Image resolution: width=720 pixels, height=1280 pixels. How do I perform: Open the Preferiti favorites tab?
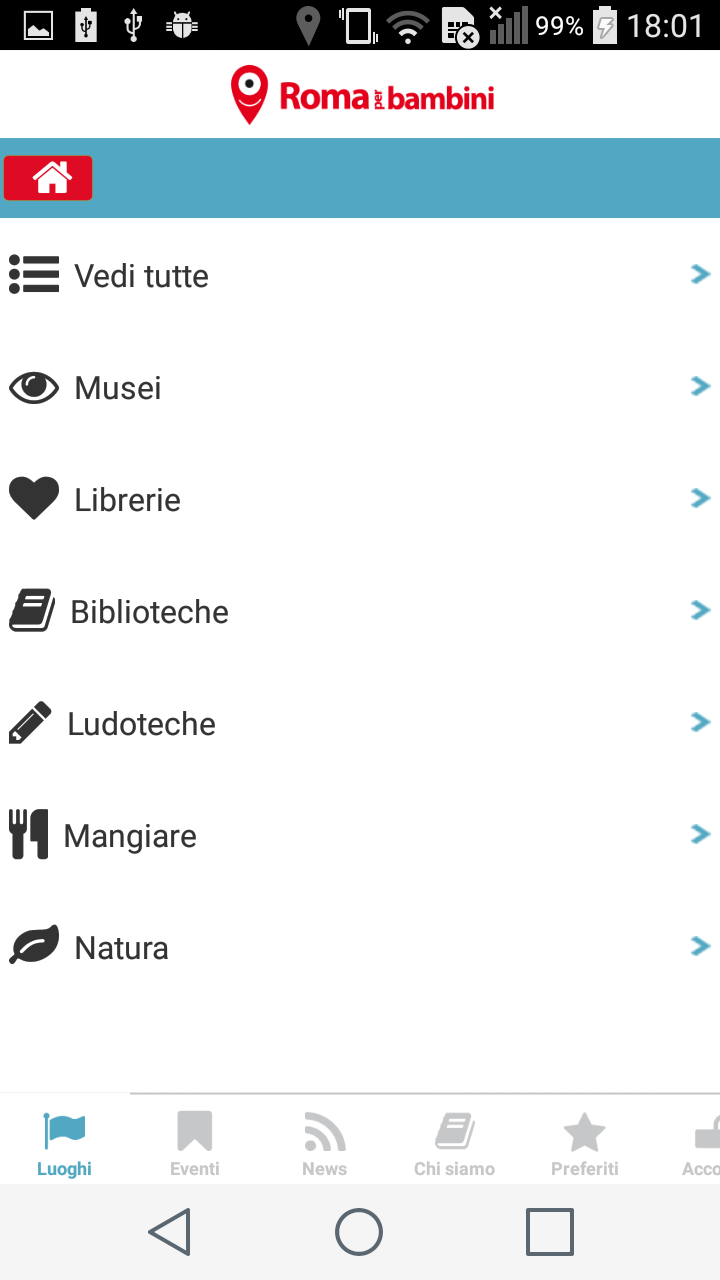click(x=585, y=1142)
